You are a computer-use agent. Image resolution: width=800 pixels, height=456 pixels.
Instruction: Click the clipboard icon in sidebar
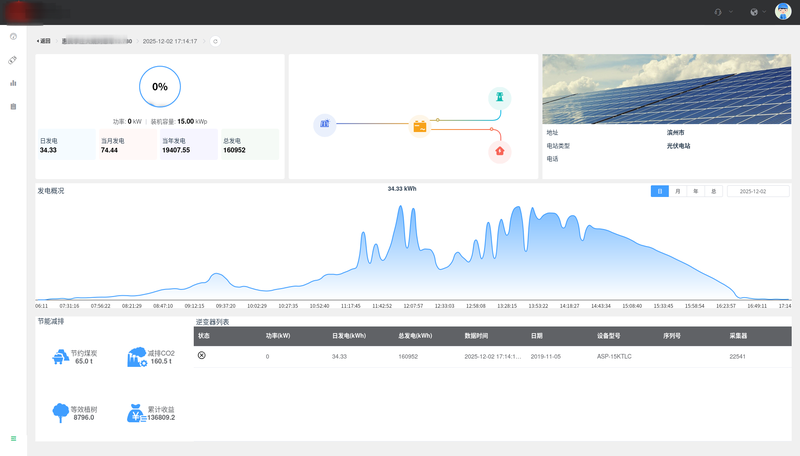pos(13,106)
